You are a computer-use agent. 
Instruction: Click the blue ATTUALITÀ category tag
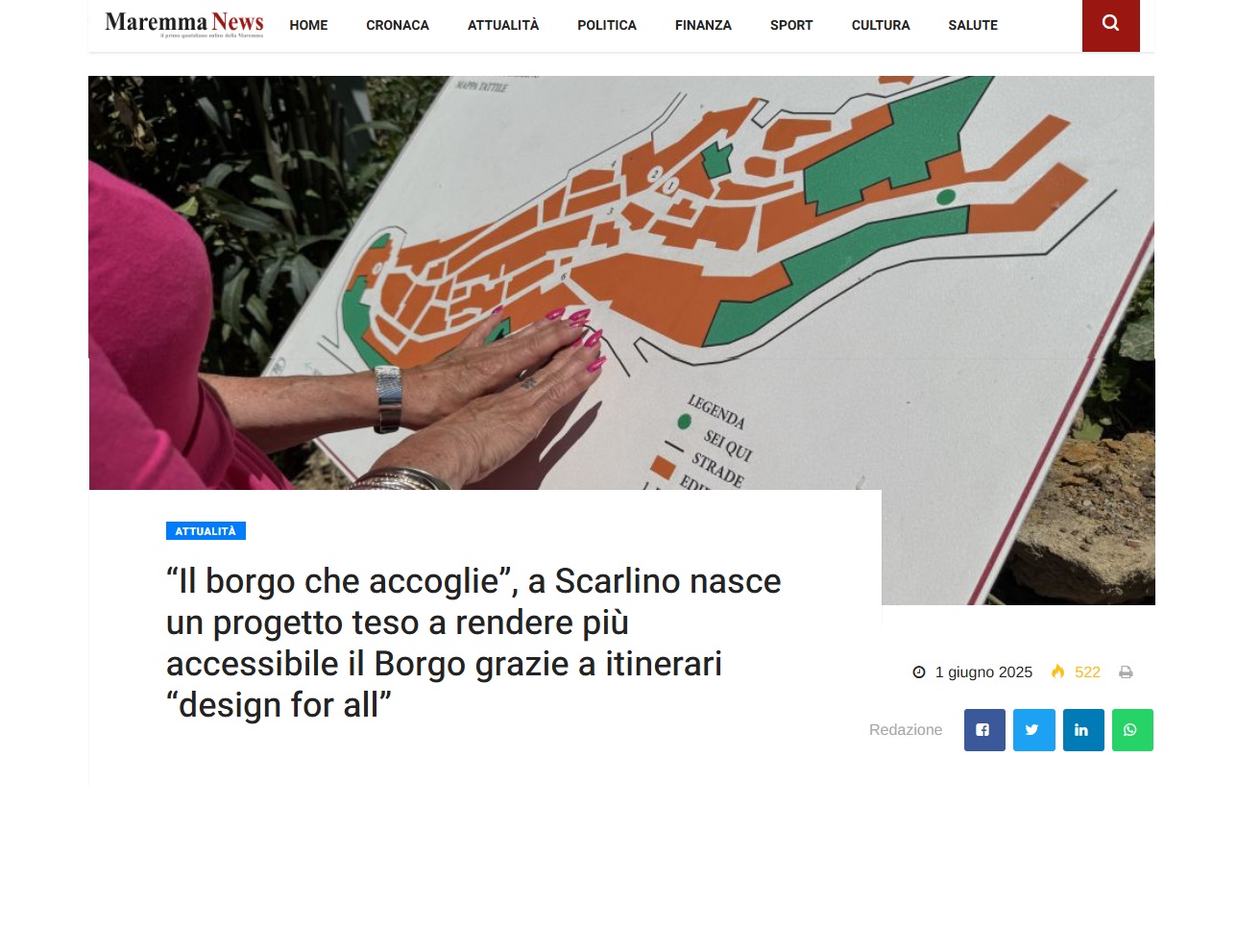coord(206,531)
